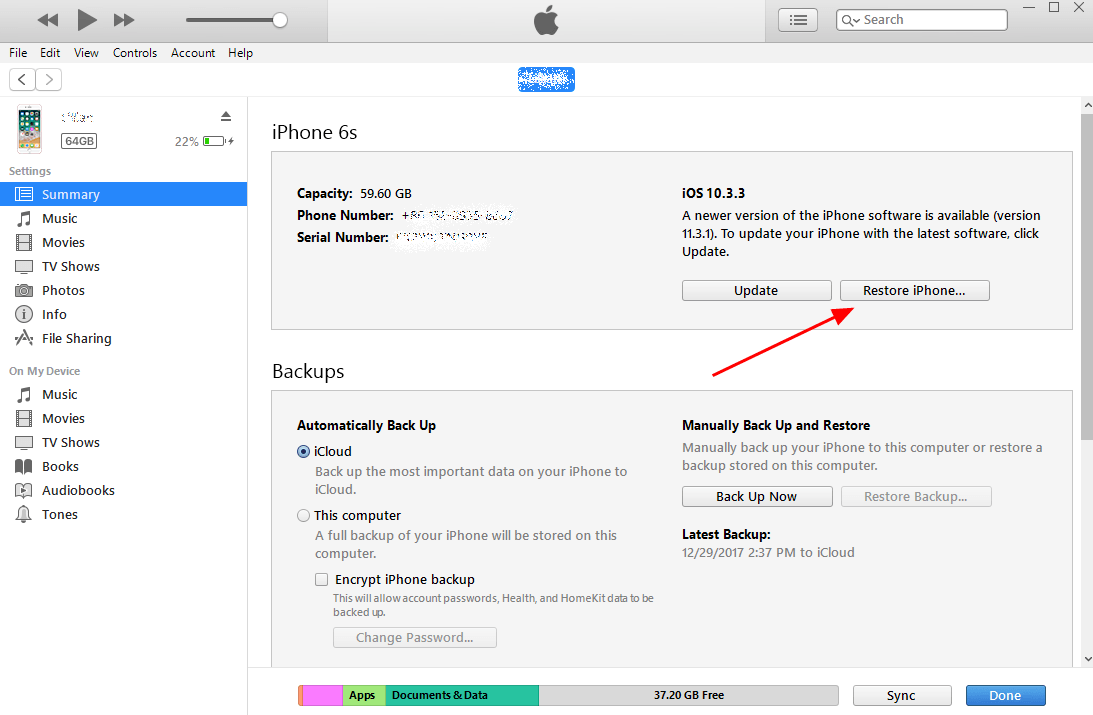This screenshot has height=715, width=1093.
Task: Click the blurred device name tab at top
Action: click(x=546, y=79)
